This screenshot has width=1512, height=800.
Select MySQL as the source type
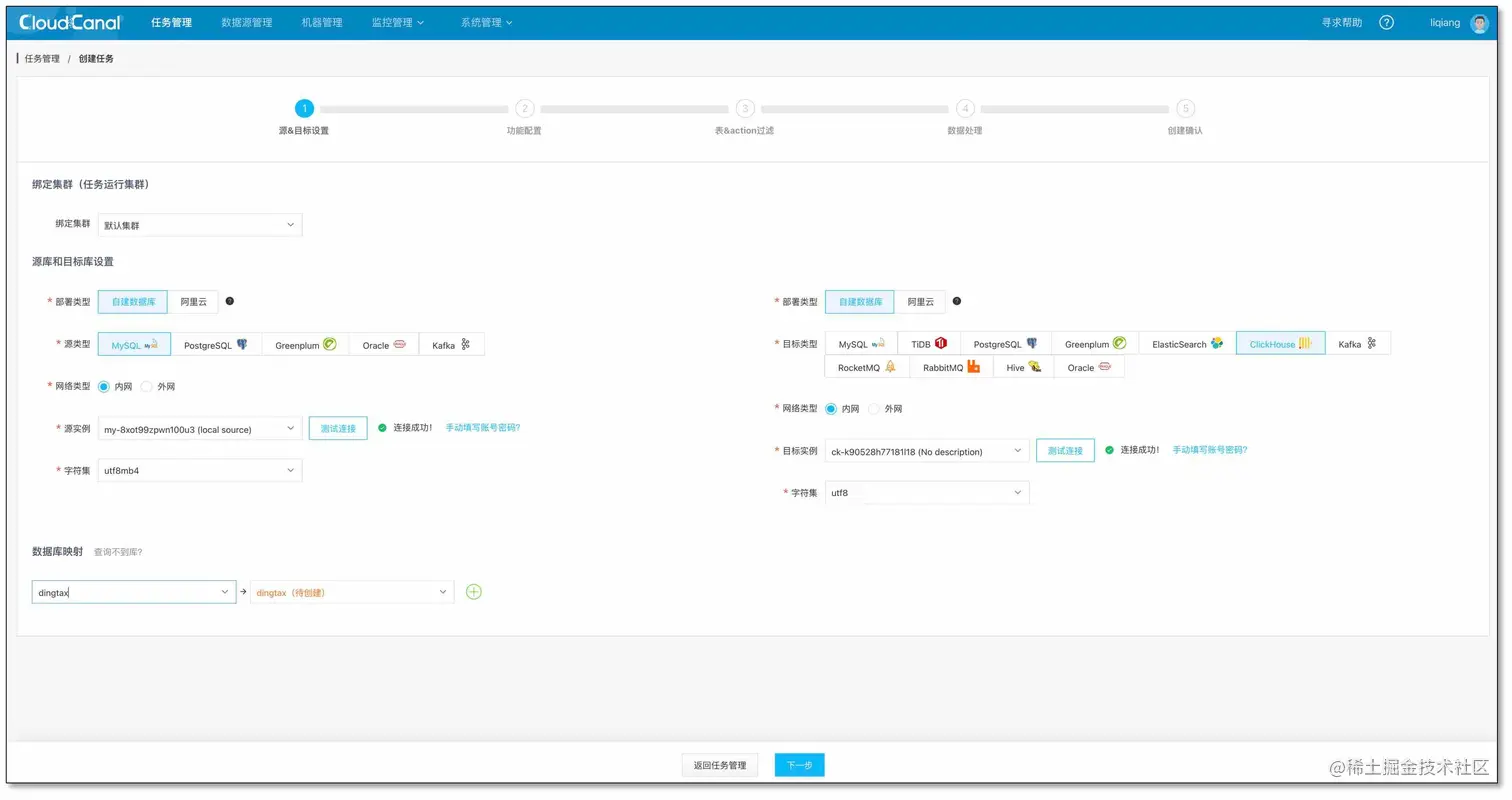click(x=134, y=345)
